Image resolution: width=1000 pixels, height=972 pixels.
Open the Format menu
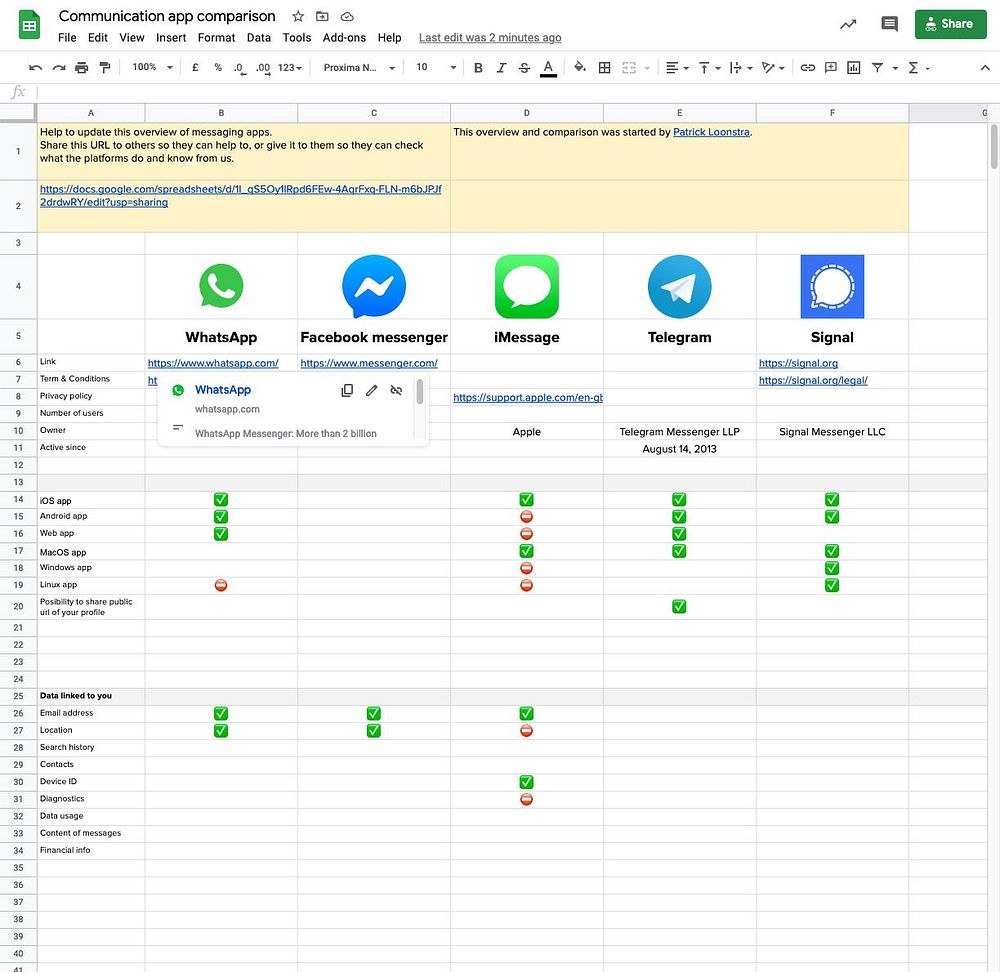click(x=216, y=38)
